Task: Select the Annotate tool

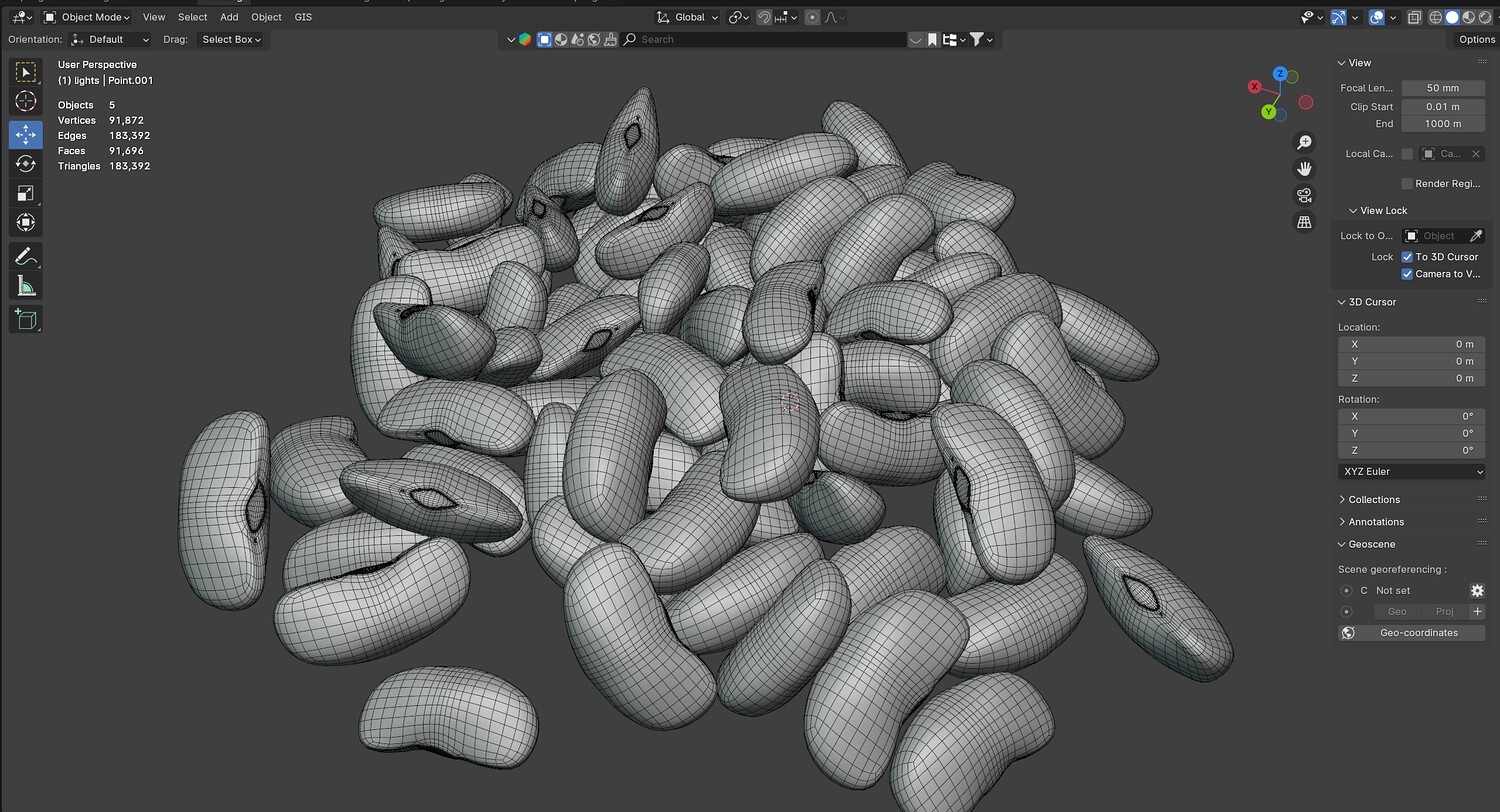Action: pyautogui.click(x=26, y=257)
